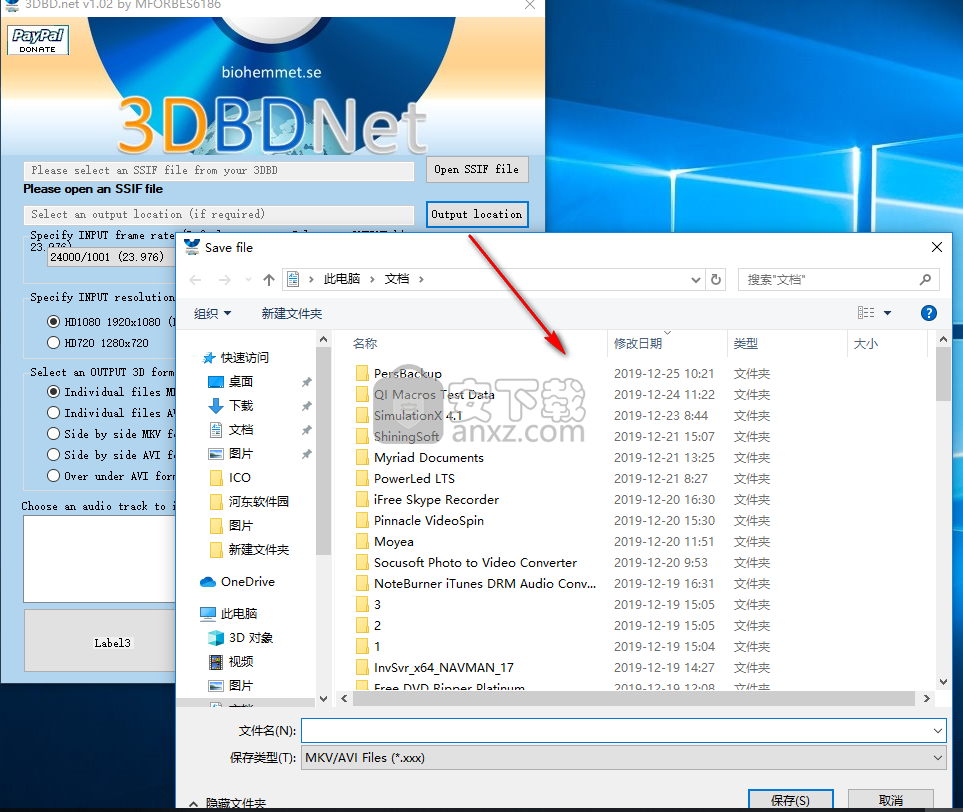Click the Forward navigation arrow

click(225, 280)
